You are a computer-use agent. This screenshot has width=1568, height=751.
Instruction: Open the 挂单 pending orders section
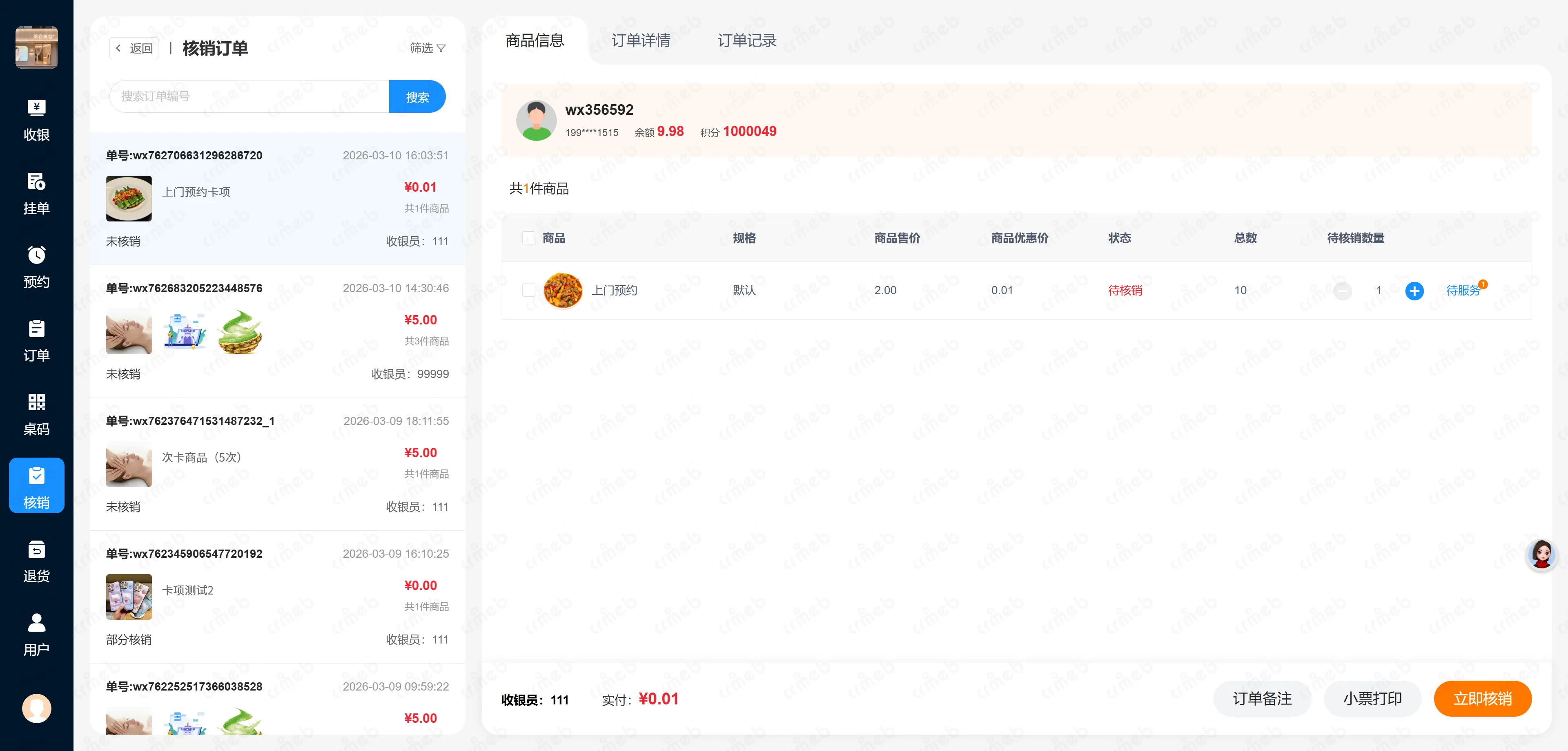(36, 194)
